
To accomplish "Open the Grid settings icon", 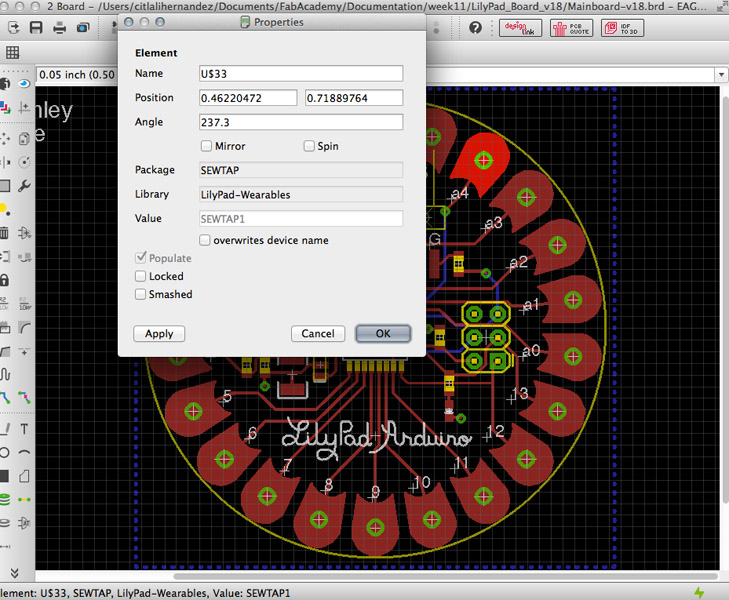I will [x=13, y=52].
